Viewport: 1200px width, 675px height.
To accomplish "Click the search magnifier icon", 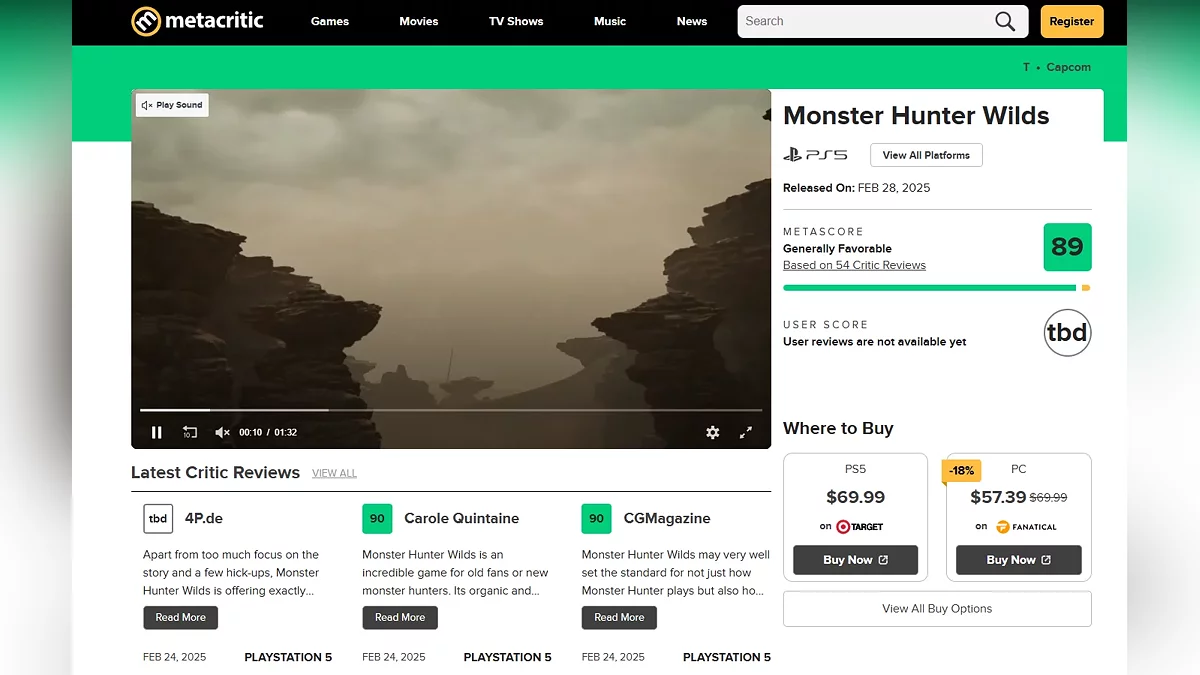I will [x=1005, y=22].
